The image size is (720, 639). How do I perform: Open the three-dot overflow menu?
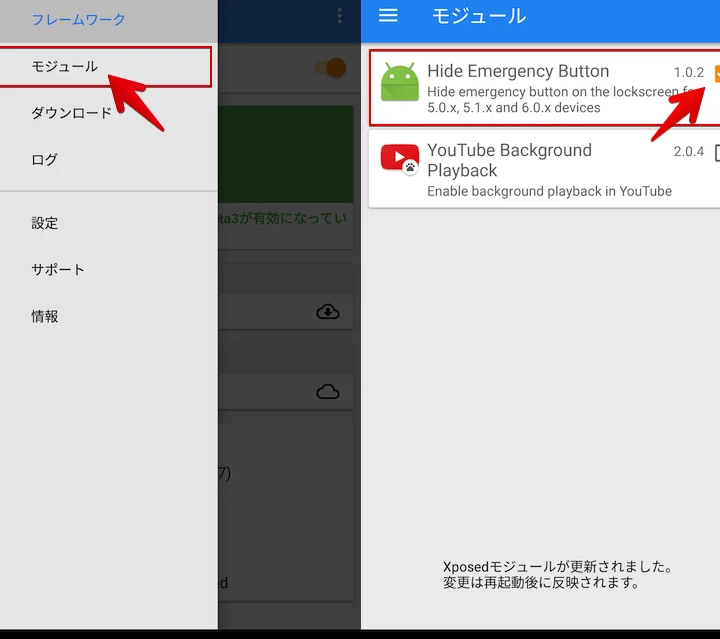[339, 16]
